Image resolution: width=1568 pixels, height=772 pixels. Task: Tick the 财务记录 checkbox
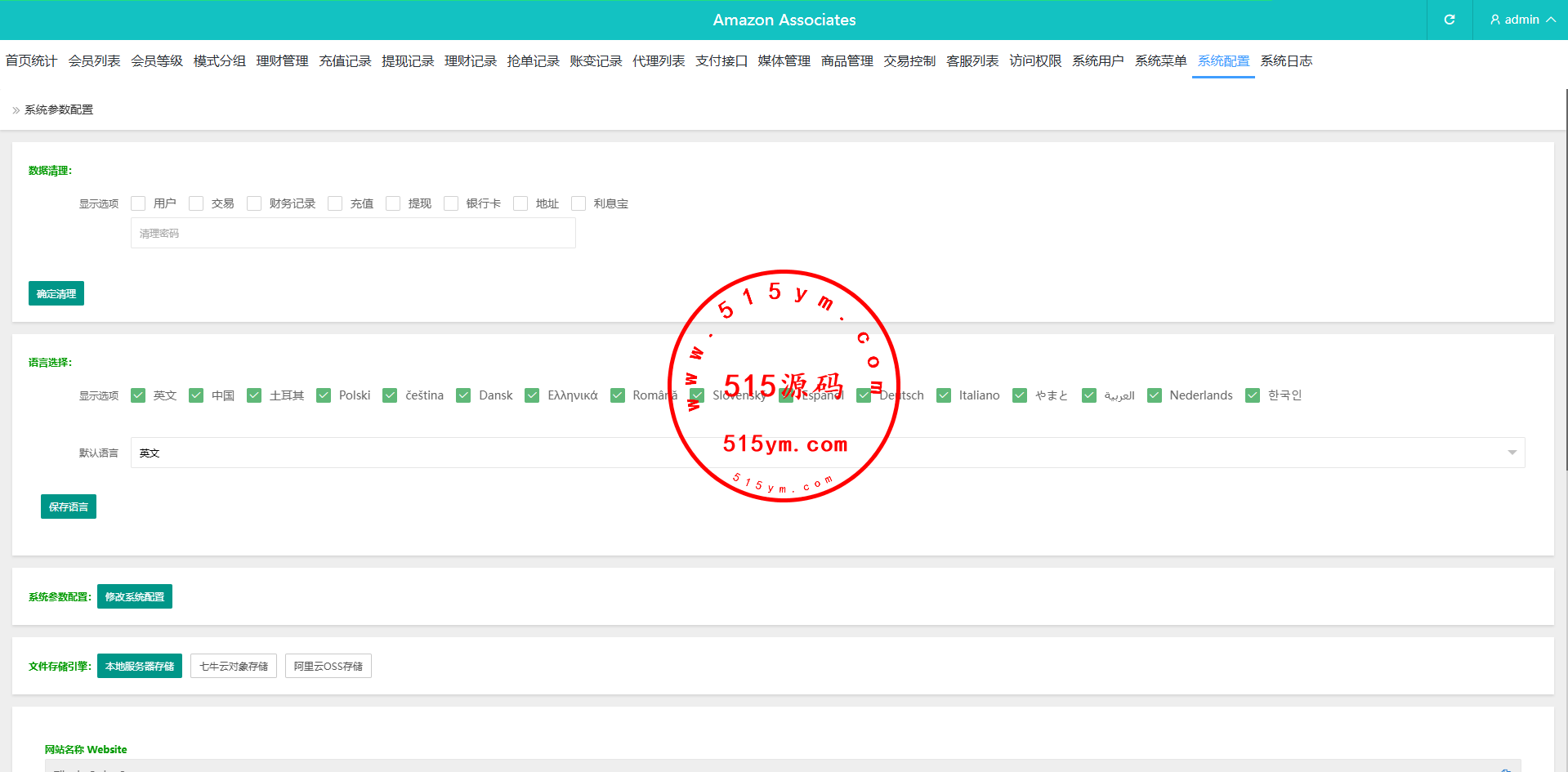(x=254, y=203)
